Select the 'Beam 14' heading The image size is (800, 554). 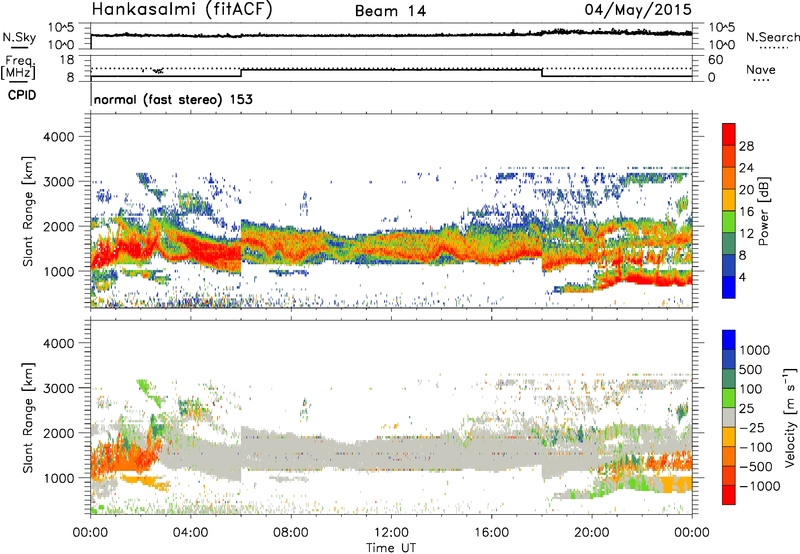(x=390, y=11)
